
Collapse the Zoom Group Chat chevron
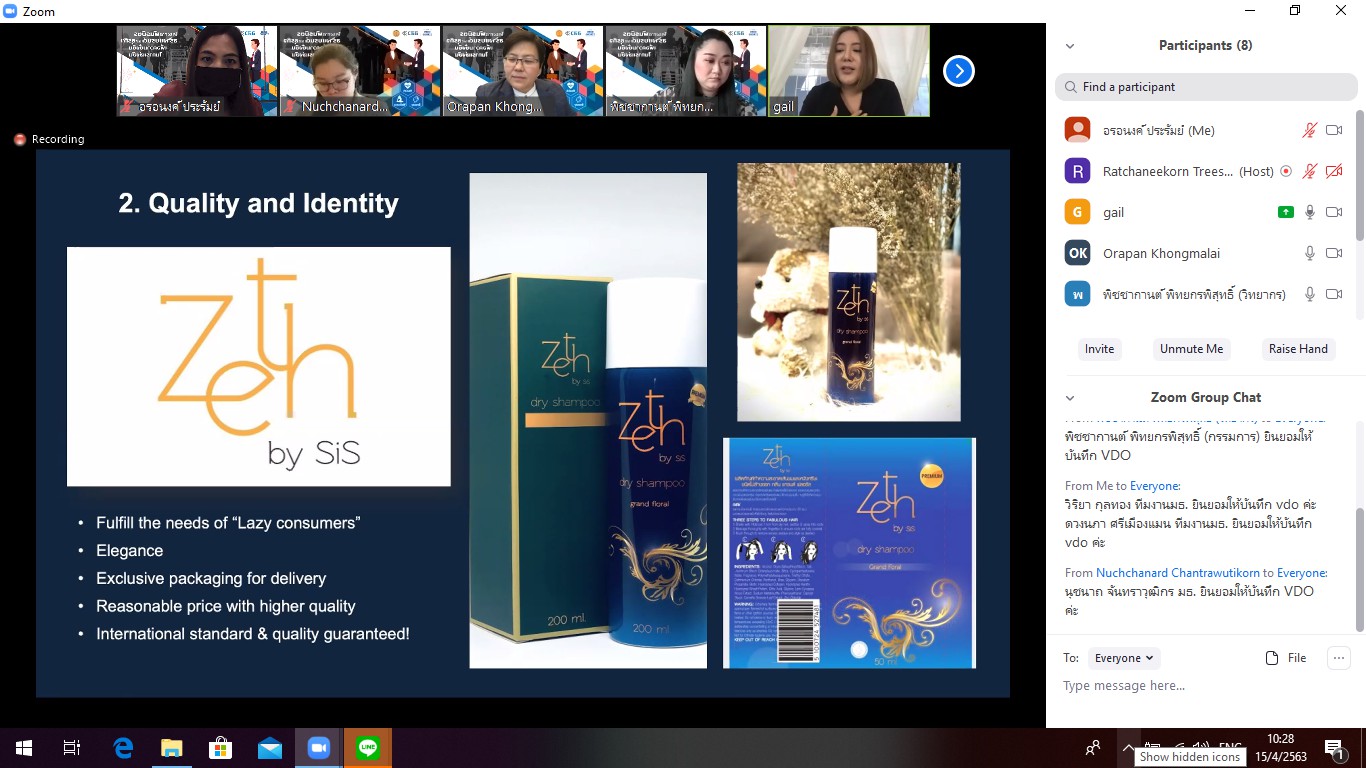[x=1070, y=398]
